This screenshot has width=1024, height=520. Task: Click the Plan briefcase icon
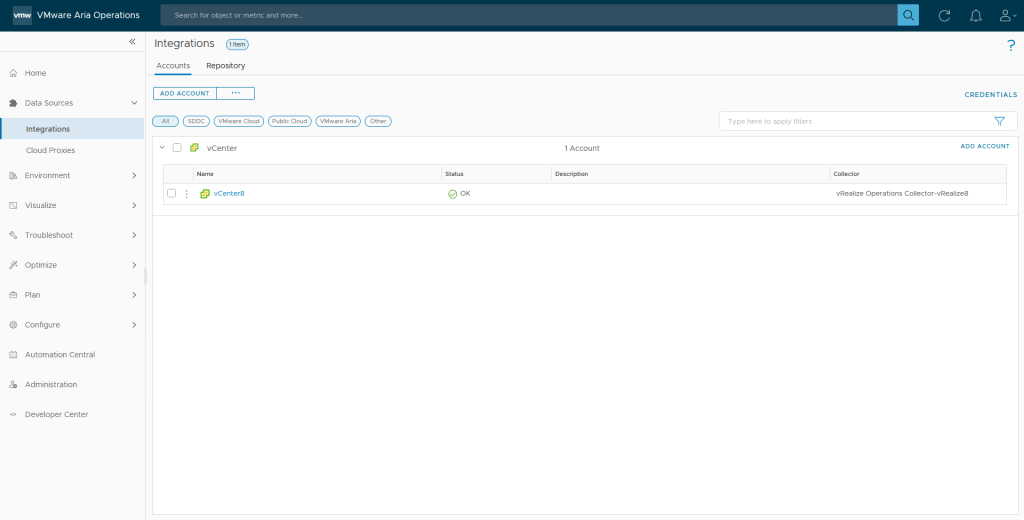[x=13, y=295]
